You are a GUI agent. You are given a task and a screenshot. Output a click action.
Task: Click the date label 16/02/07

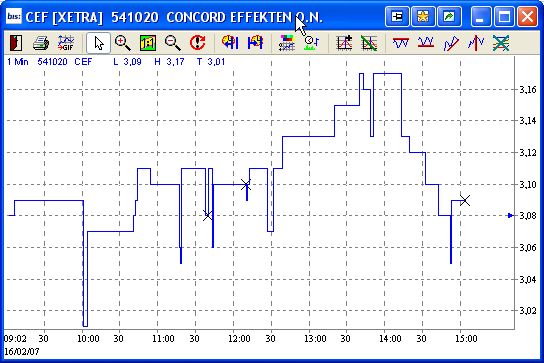coord(22,352)
